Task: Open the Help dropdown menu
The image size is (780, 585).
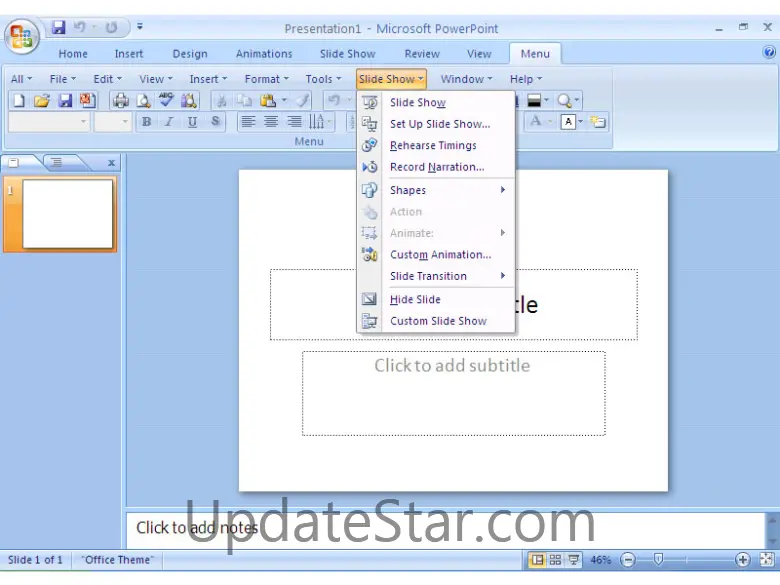Action: pos(526,79)
